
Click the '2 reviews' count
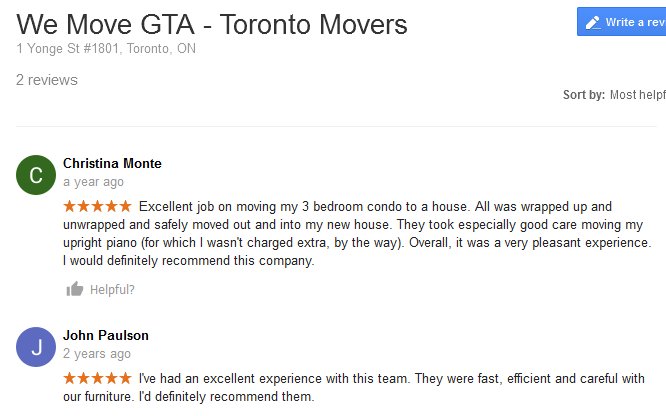click(x=47, y=80)
